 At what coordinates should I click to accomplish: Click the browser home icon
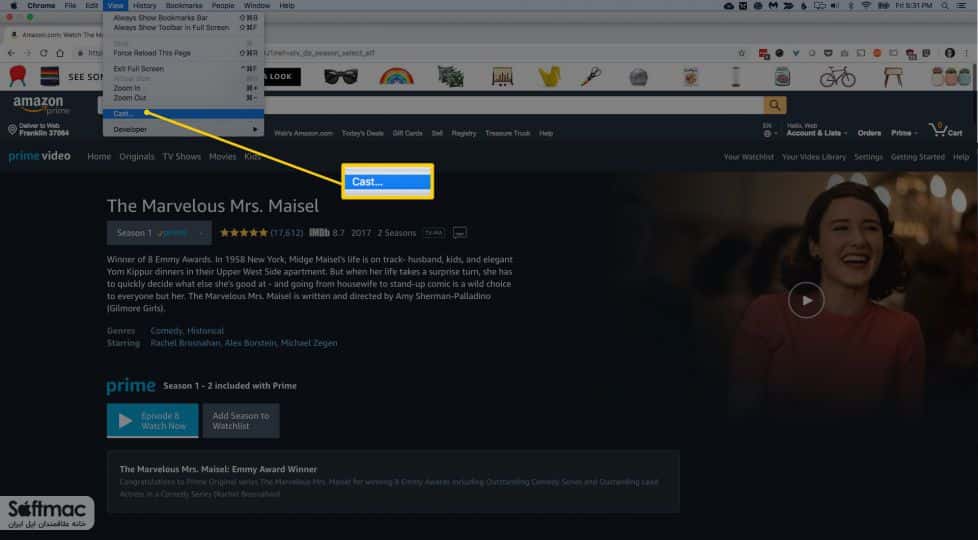click(60, 53)
